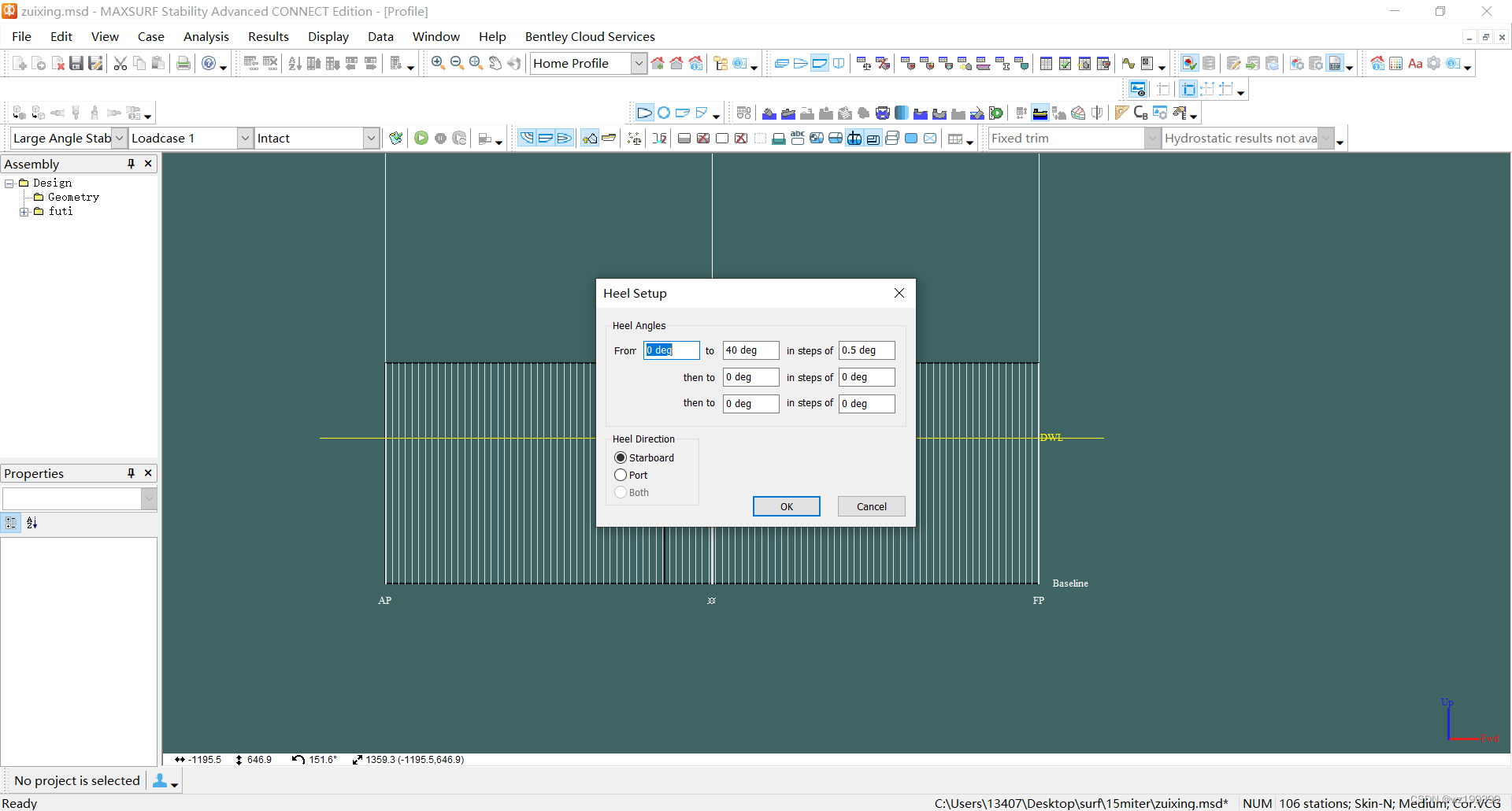Click the From heel angle field
Image resolution: width=1512 pixels, height=811 pixels.
tap(672, 350)
